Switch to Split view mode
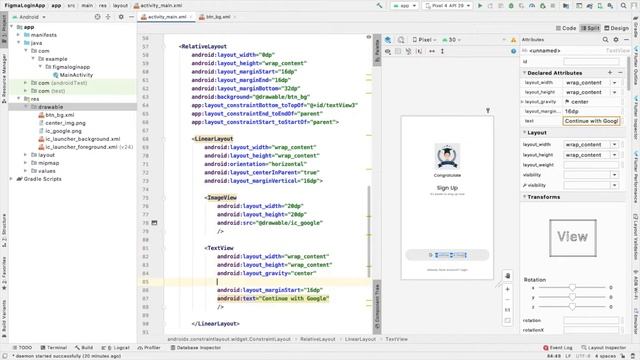The height and width of the screenshot is (360, 640). tap(590, 28)
